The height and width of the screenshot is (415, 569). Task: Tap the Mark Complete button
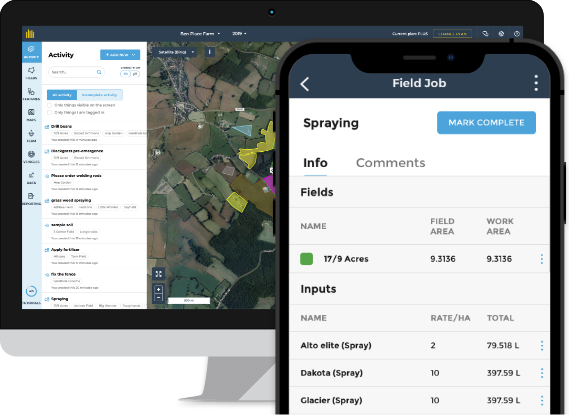tap(486, 123)
